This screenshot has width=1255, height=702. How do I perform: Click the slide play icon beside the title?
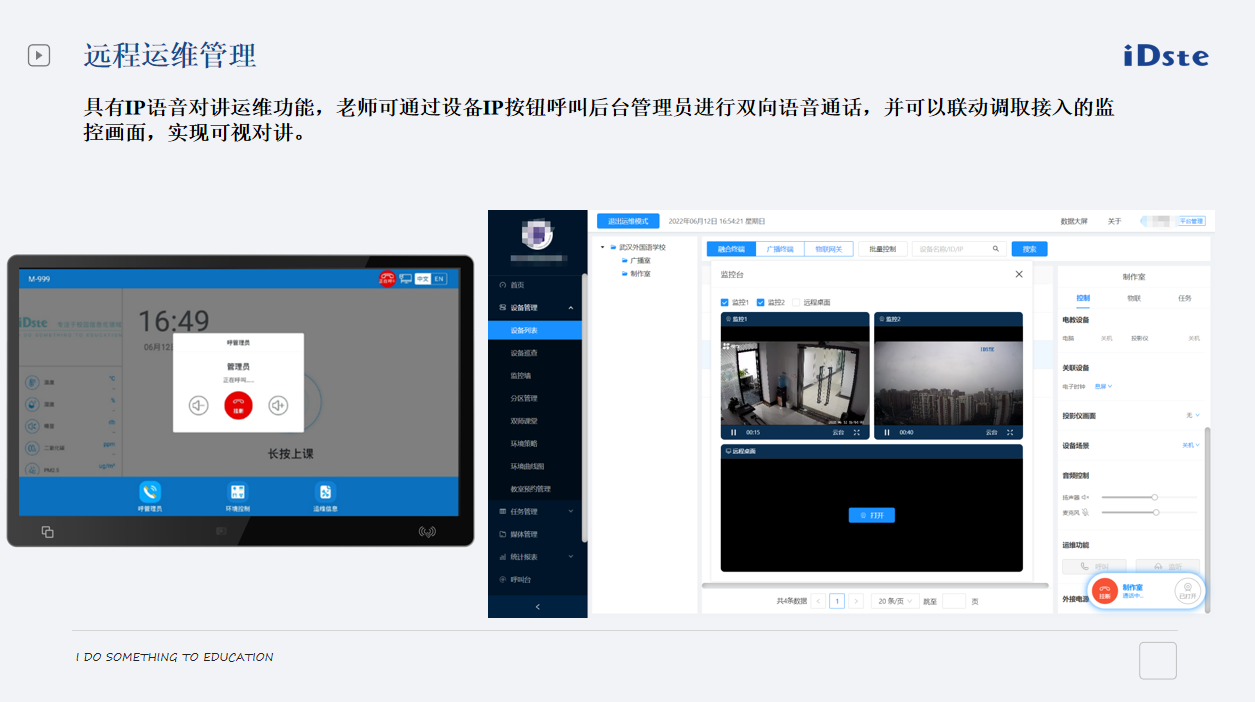(x=39, y=55)
